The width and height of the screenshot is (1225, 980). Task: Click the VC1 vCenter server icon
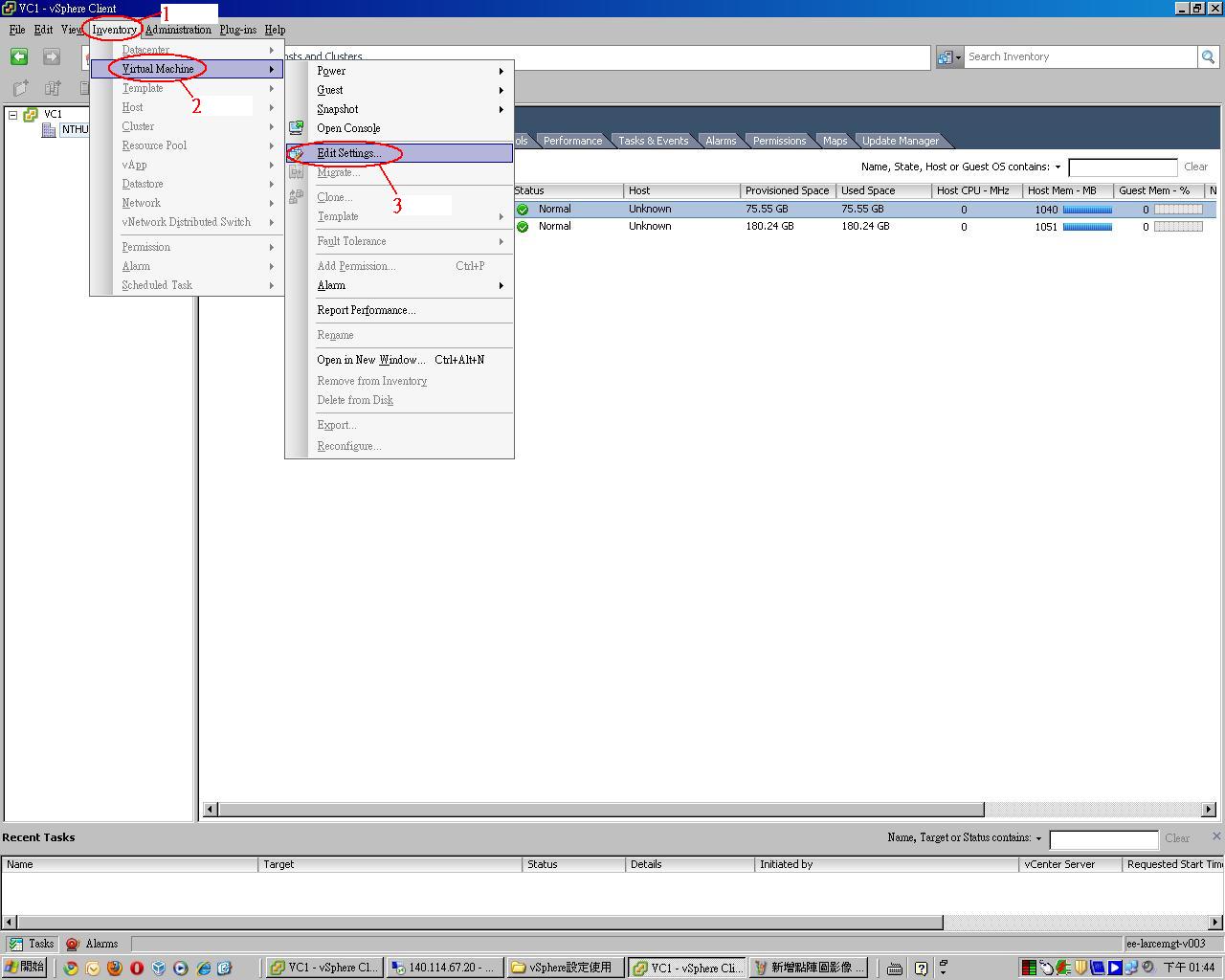(x=31, y=114)
